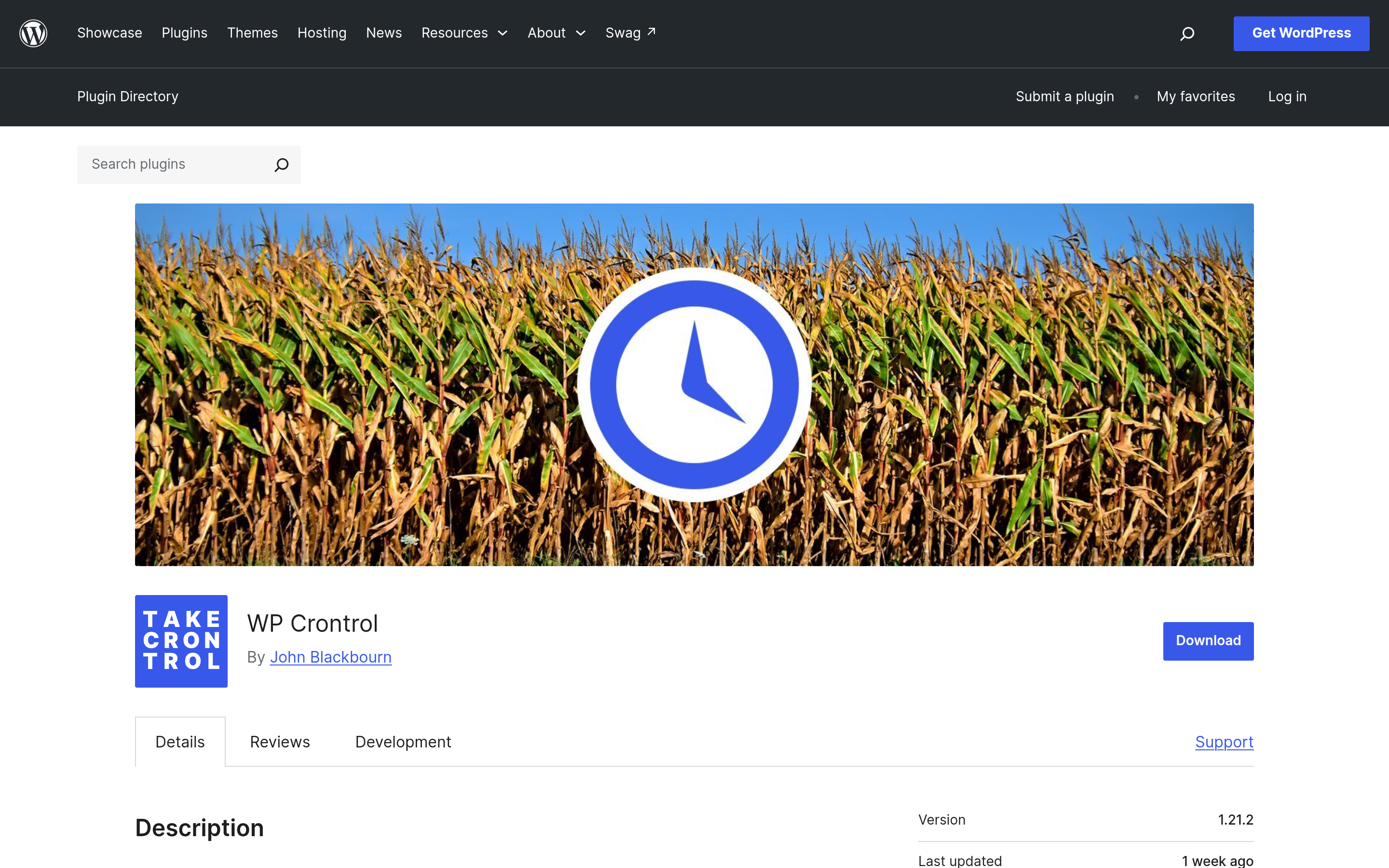The width and height of the screenshot is (1389, 868).
Task: Open My favorites link
Action: (x=1196, y=96)
